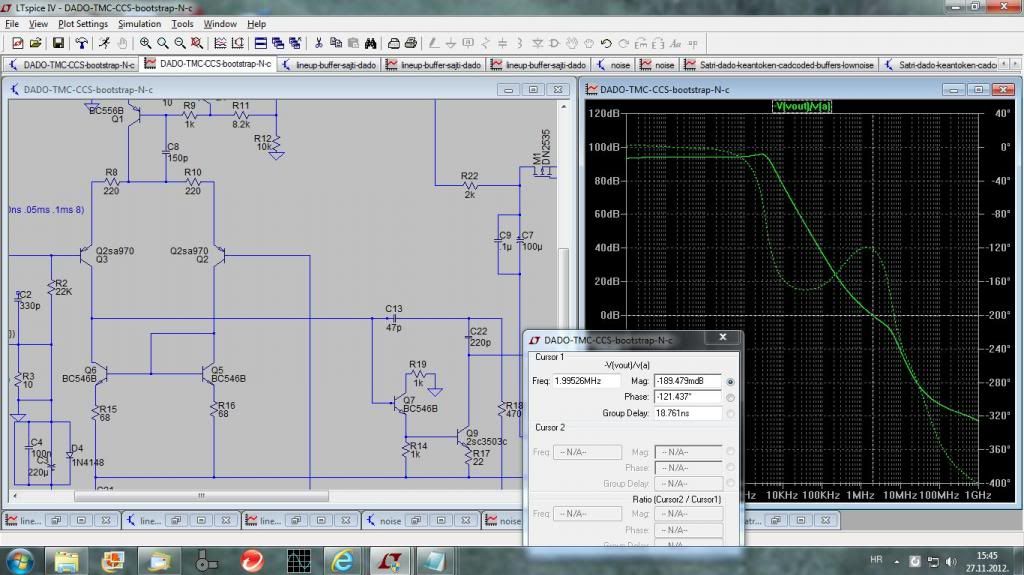Click the schematic scrollbar up arrow
Viewport: 1024px width, 575px height.
[564, 107]
